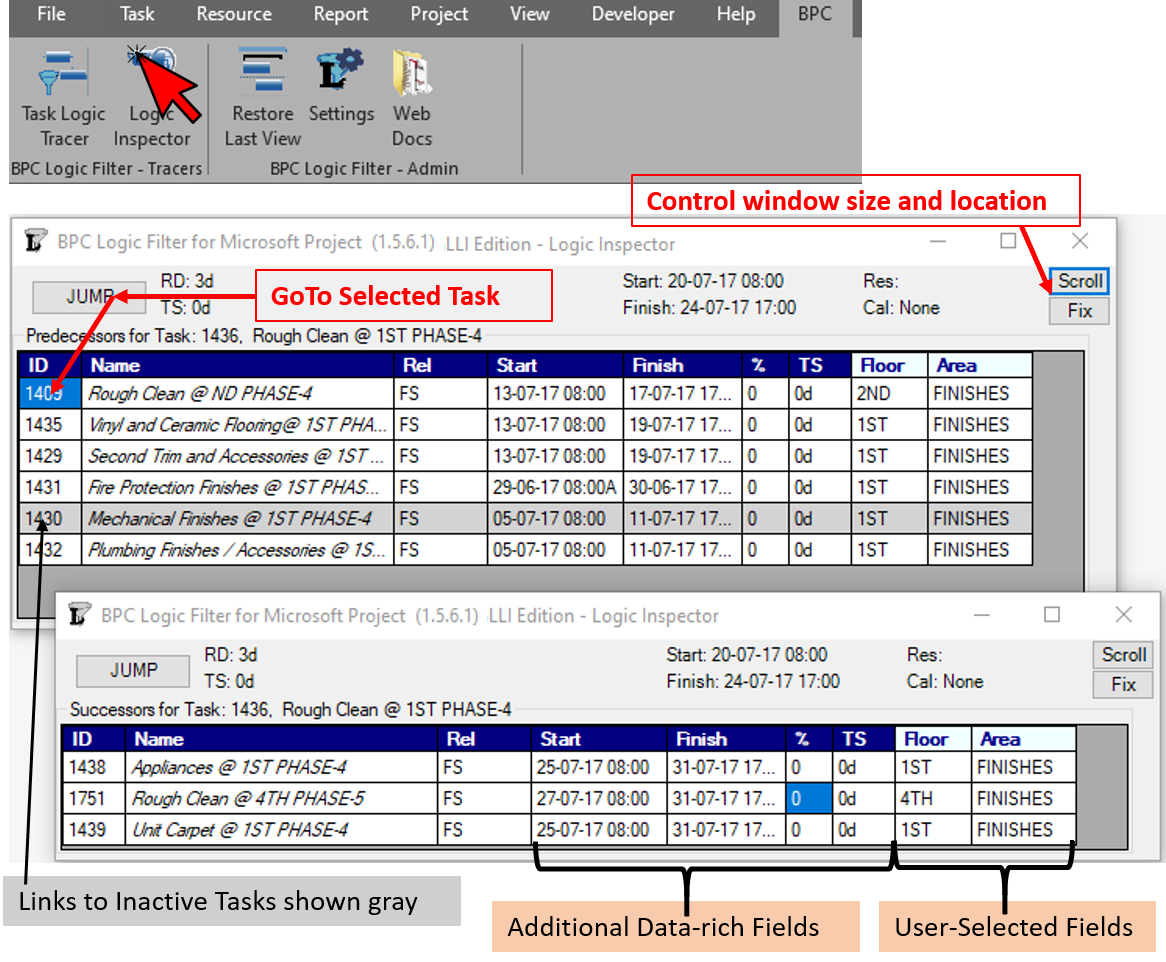The width and height of the screenshot is (1166, 962).
Task: Click the Scroll button in the Successors window
Action: pos(1124,655)
